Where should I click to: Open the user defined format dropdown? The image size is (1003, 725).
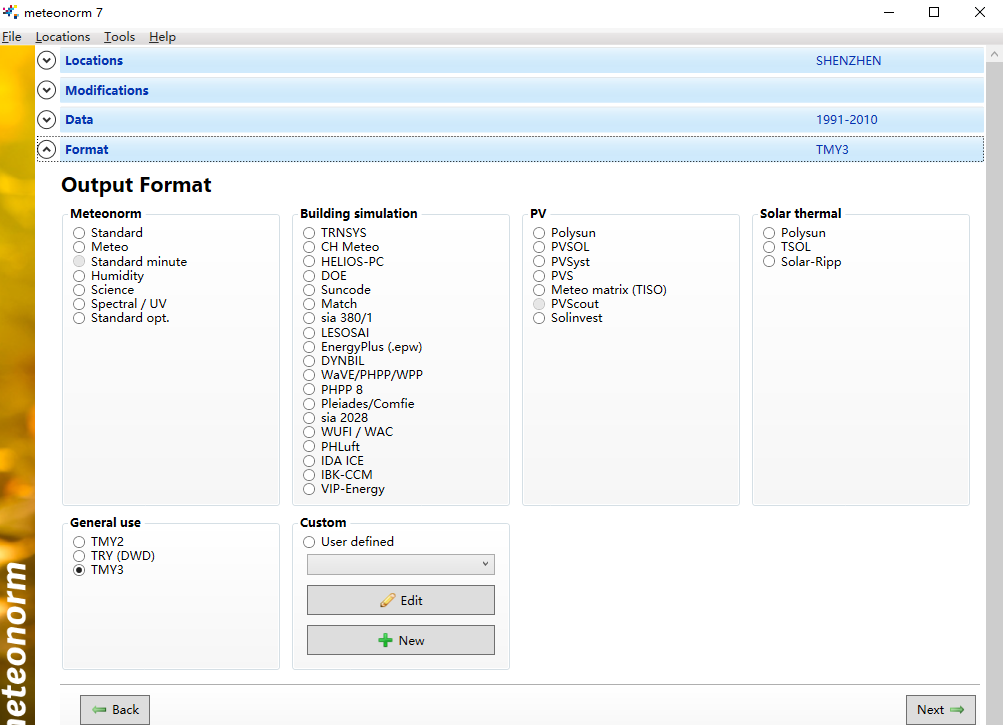tap(400, 565)
